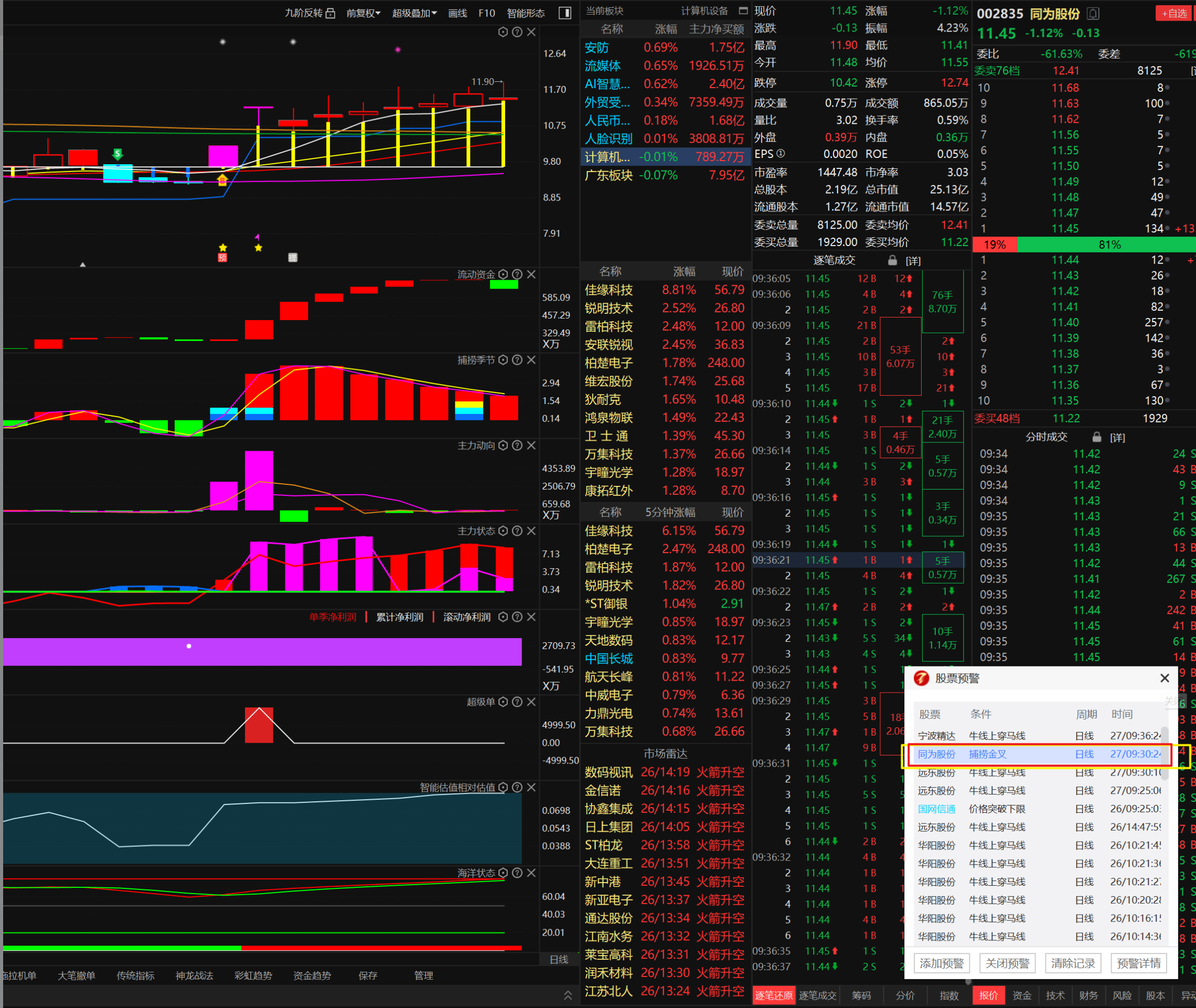Click the bell alert icon beside 同为股份

tap(1093, 14)
